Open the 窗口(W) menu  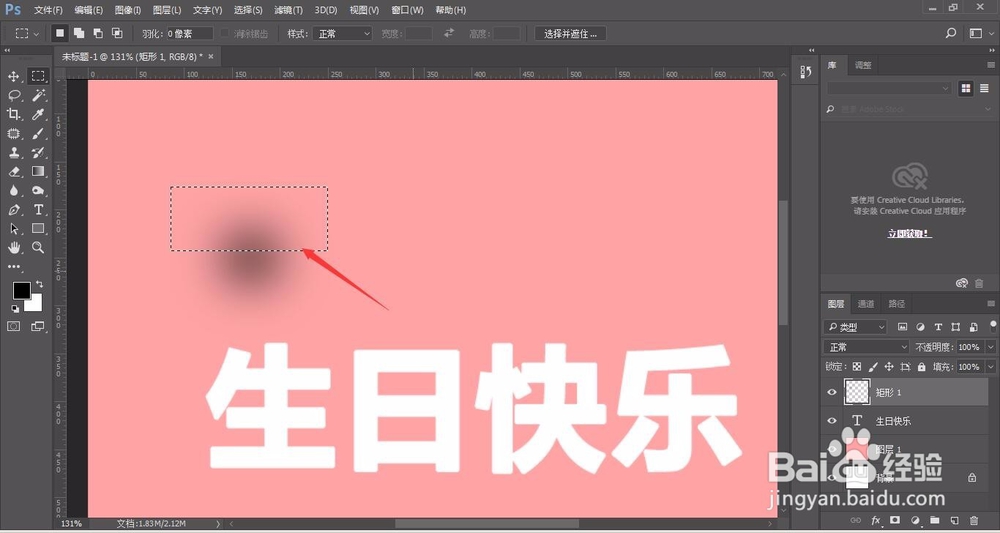pyautogui.click(x=408, y=10)
